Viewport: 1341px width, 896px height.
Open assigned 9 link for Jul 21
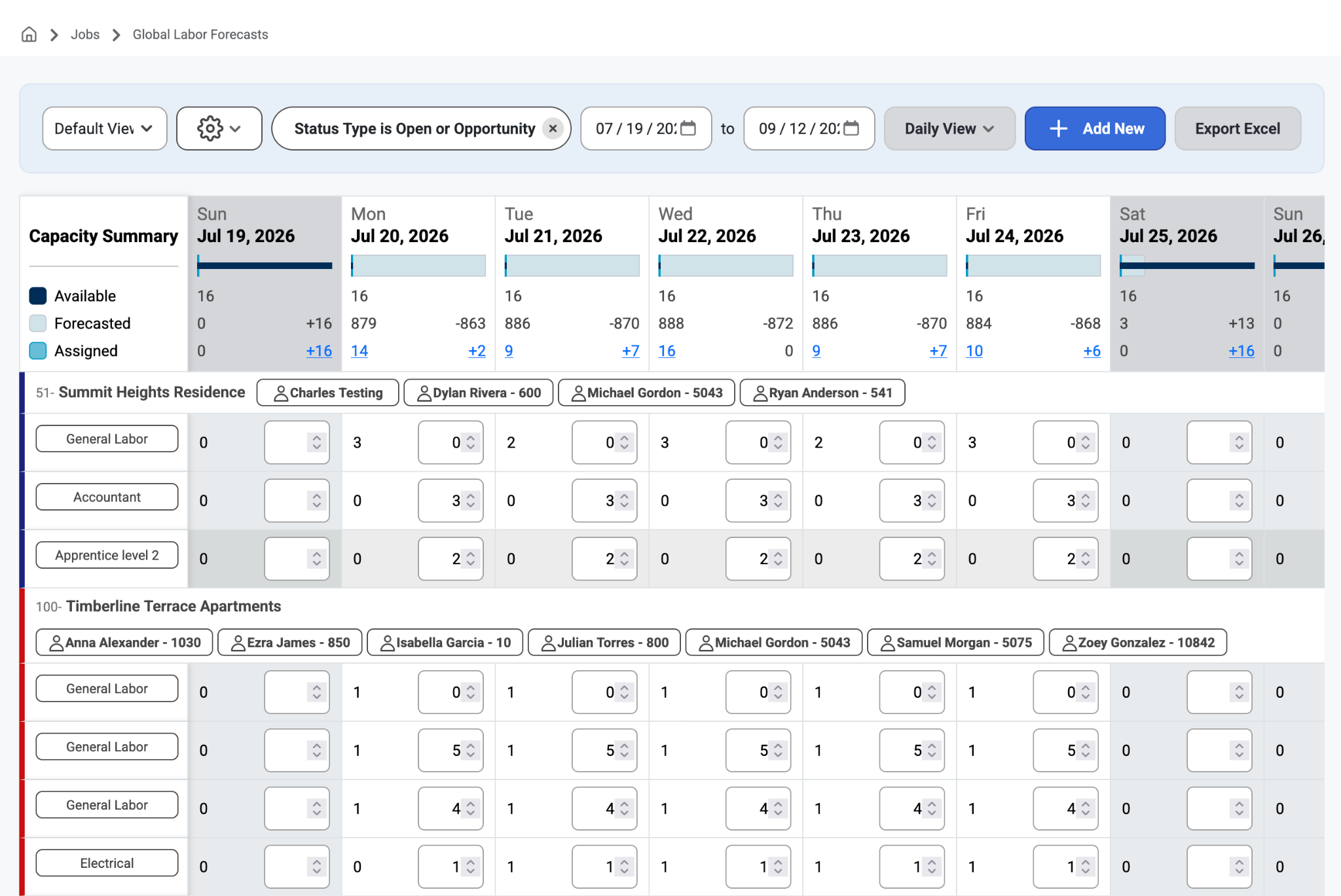coord(509,351)
